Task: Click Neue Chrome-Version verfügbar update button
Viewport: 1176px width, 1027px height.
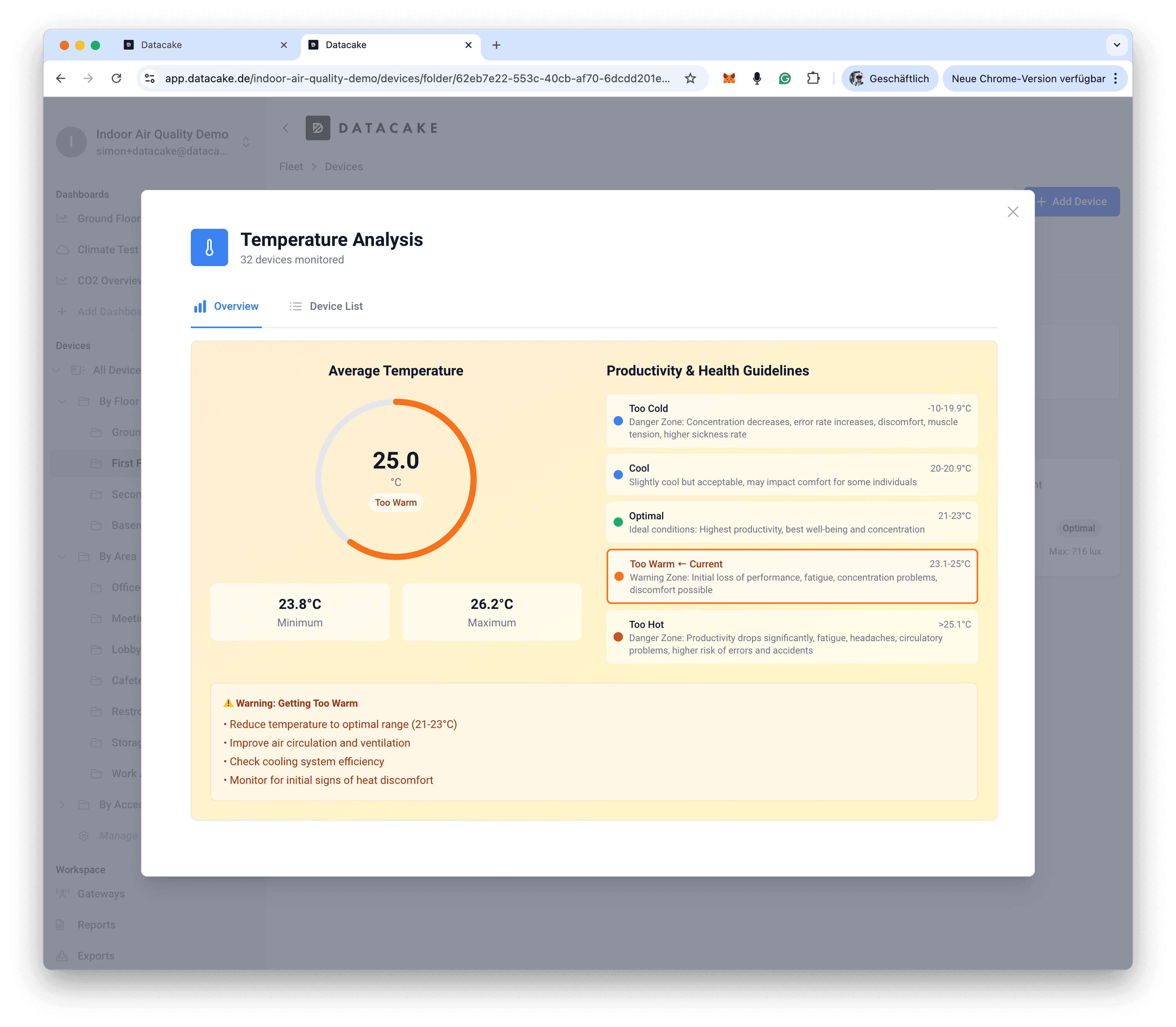Action: [1028, 78]
